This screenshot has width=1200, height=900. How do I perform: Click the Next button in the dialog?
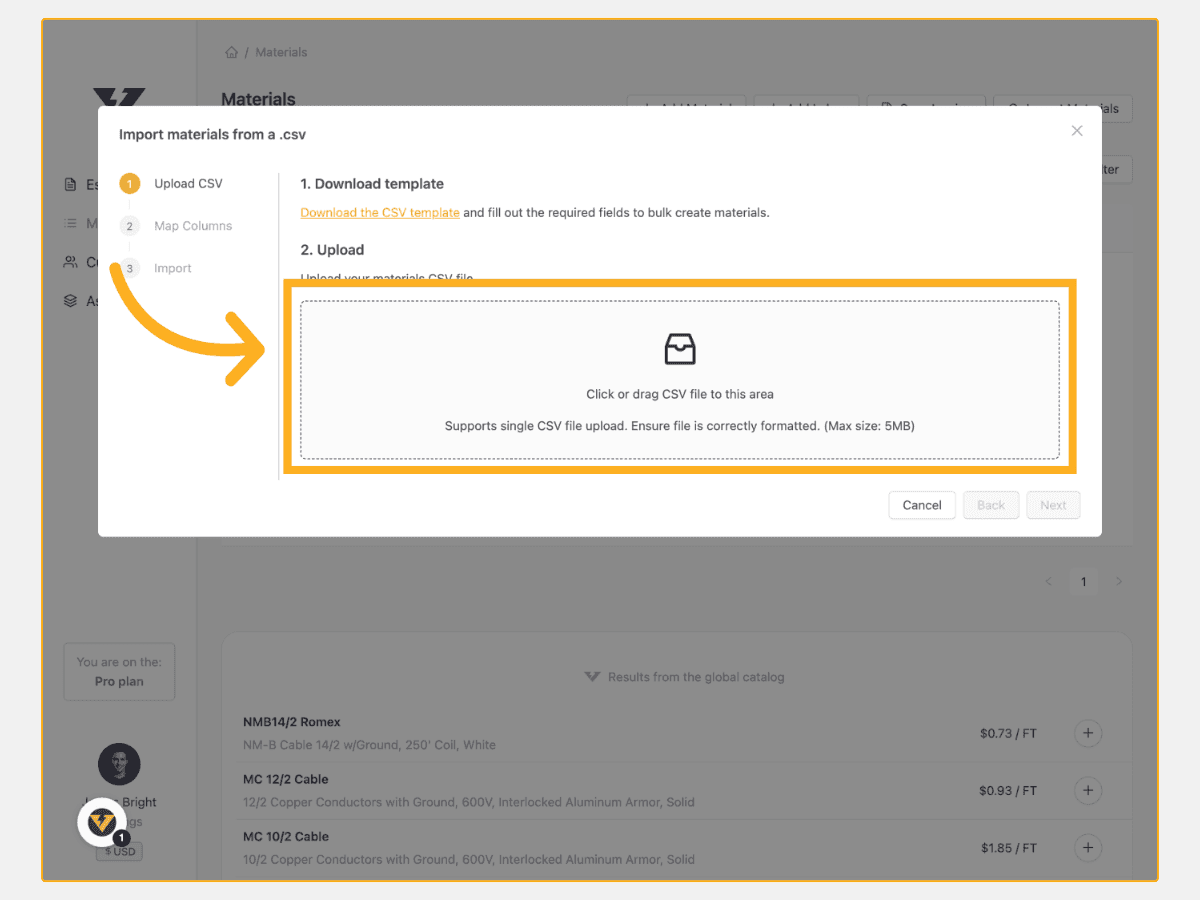(1053, 505)
